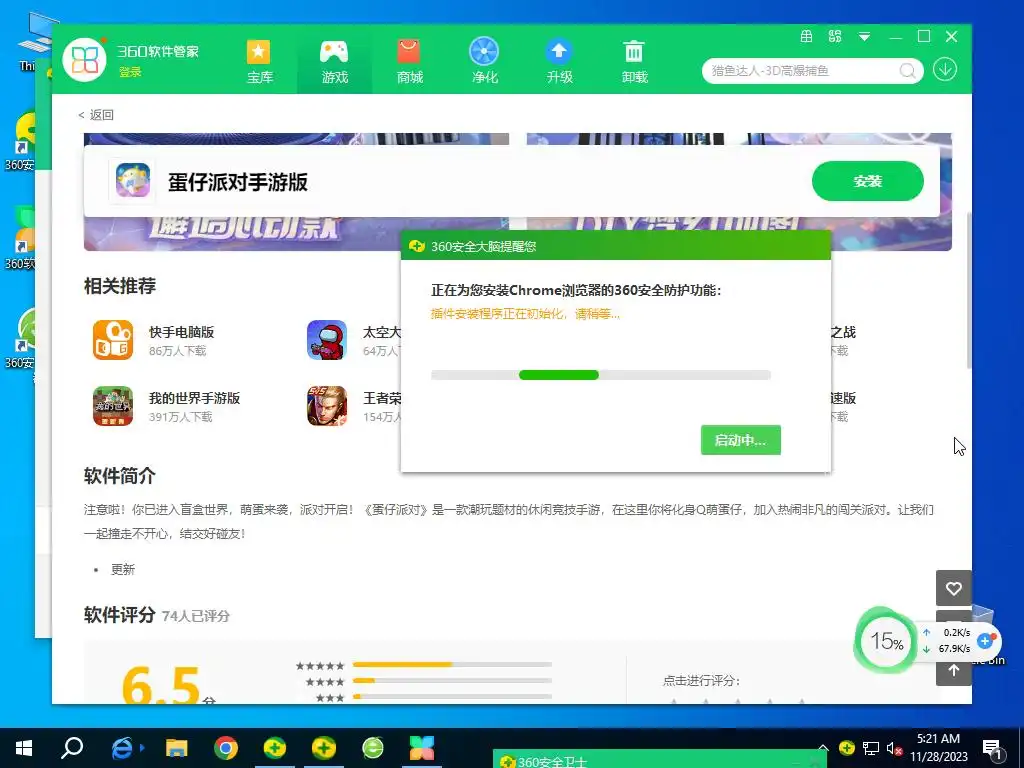This screenshot has height=768, width=1024.
Task: Click the 86万人下载 text
Action: tap(178, 351)
